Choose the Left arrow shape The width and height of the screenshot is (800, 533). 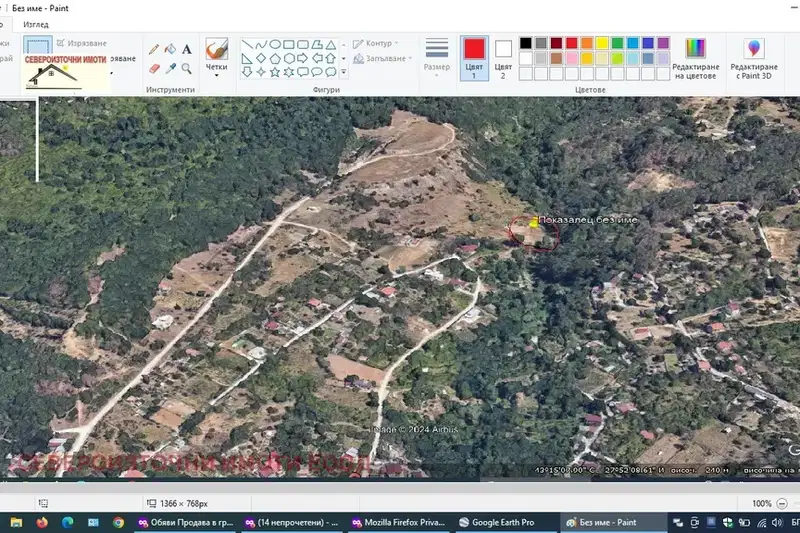click(x=317, y=59)
